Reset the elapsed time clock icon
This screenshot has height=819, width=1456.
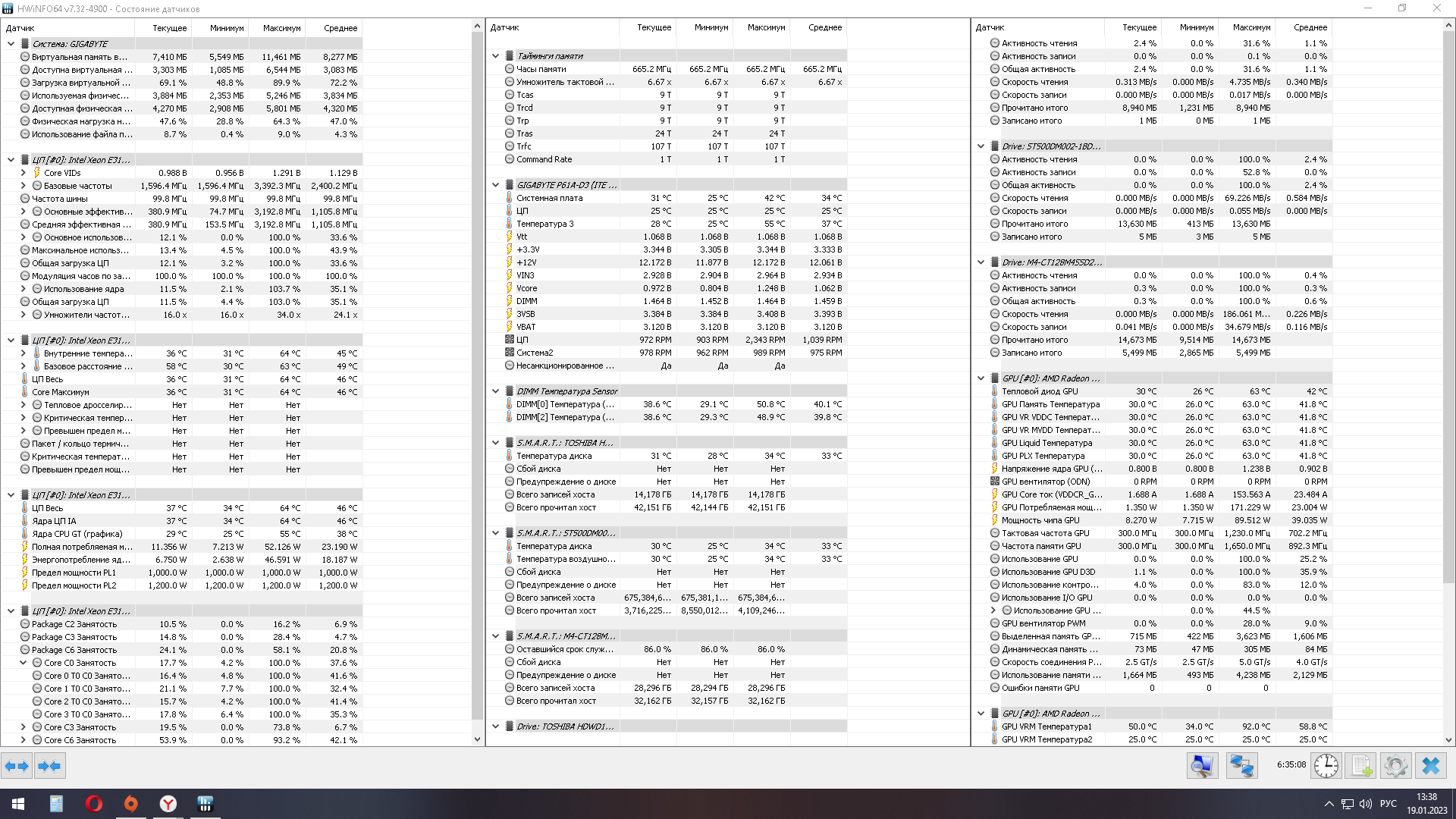click(x=1326, y=766)
